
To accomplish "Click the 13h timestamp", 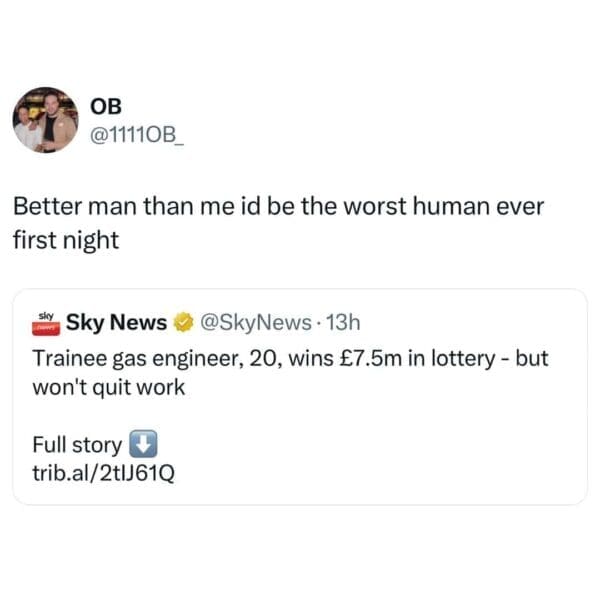I will pos(343,322).
